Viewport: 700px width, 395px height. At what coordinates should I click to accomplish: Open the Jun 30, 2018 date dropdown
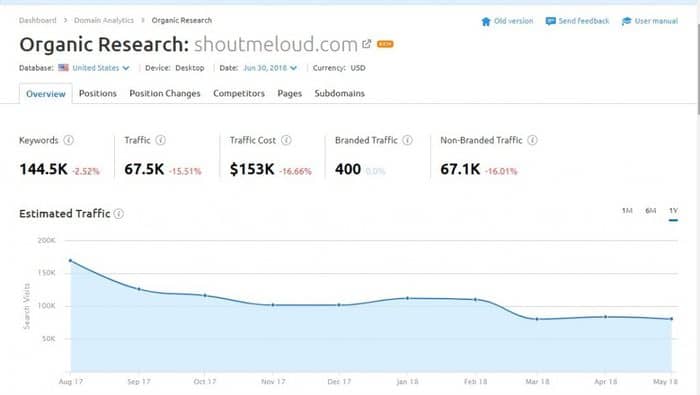pyautogui.click(x=270, y=68)
